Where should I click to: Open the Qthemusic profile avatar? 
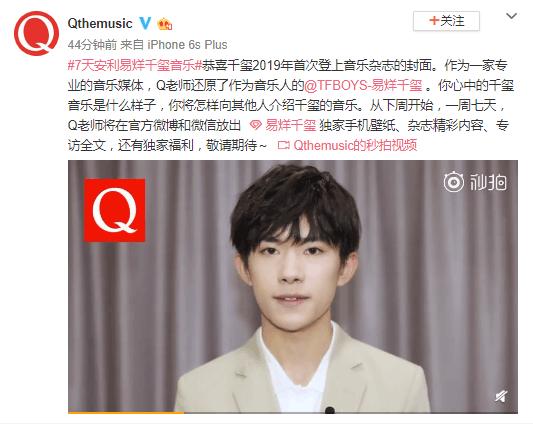pos(36,33)
